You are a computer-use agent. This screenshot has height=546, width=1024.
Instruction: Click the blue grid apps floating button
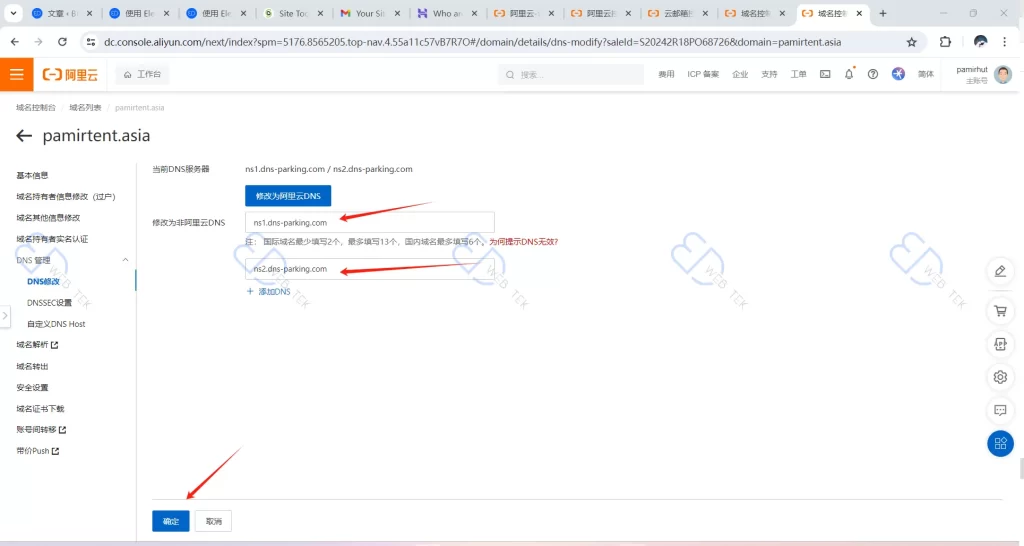point(1000,444)
